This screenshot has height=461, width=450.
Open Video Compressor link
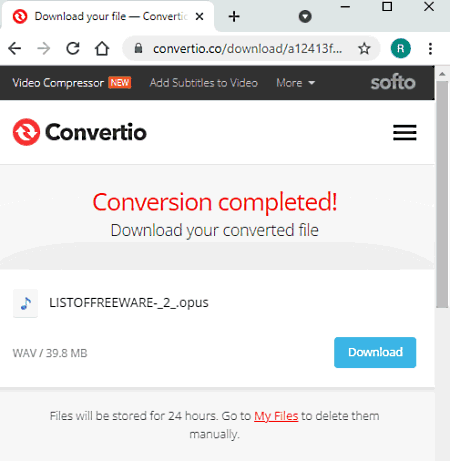click(x=58, y=83)
